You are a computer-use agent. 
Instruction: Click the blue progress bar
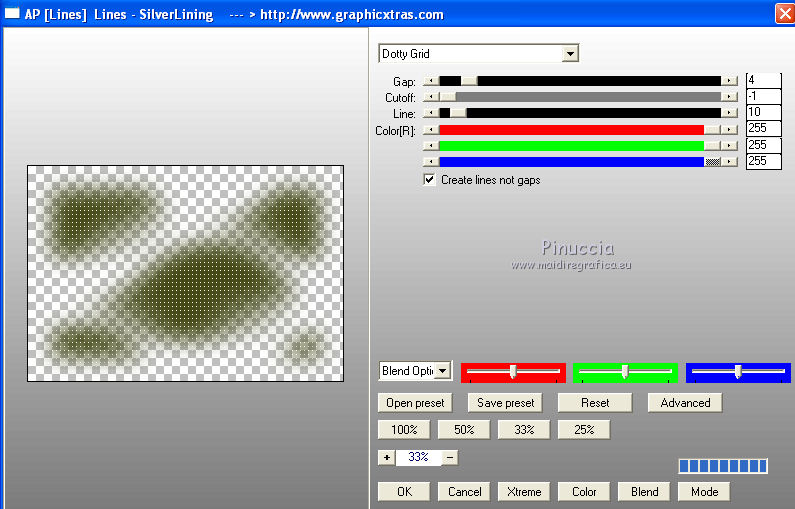pos(723,466)
